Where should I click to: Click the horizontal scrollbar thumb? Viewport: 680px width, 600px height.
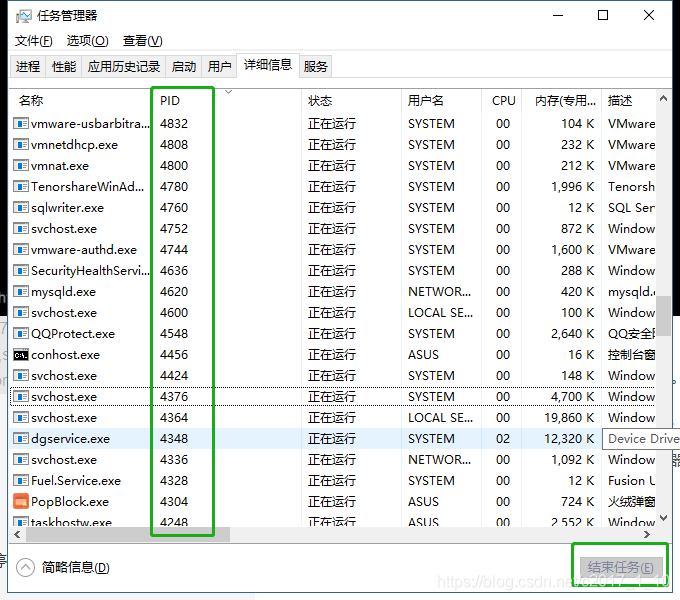tap(128, 535)
